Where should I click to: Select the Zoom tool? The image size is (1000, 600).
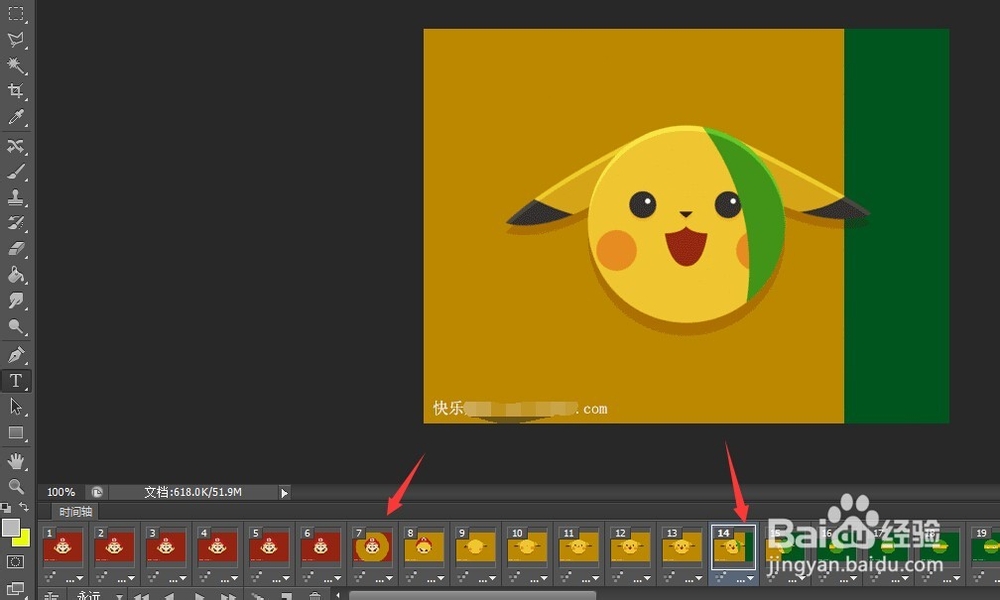(16, 487)
